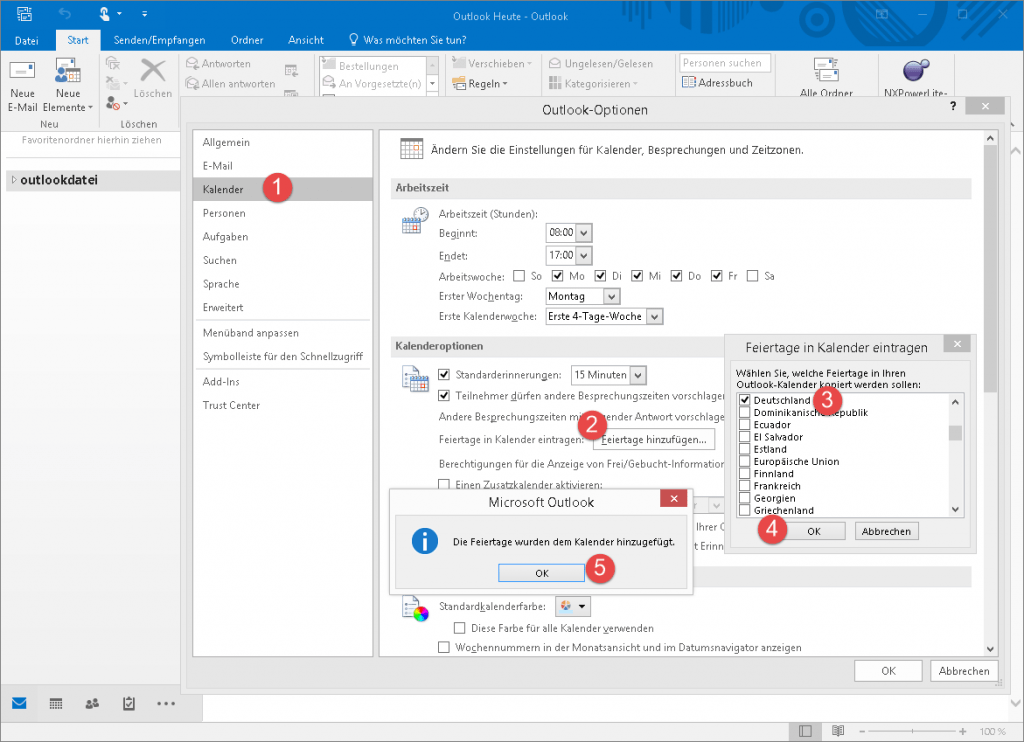This screenshot has width=1024, height=742.
Task: Enable the Sa workweek checkbox
Action: pyautogui.click(x=750, y=275)
